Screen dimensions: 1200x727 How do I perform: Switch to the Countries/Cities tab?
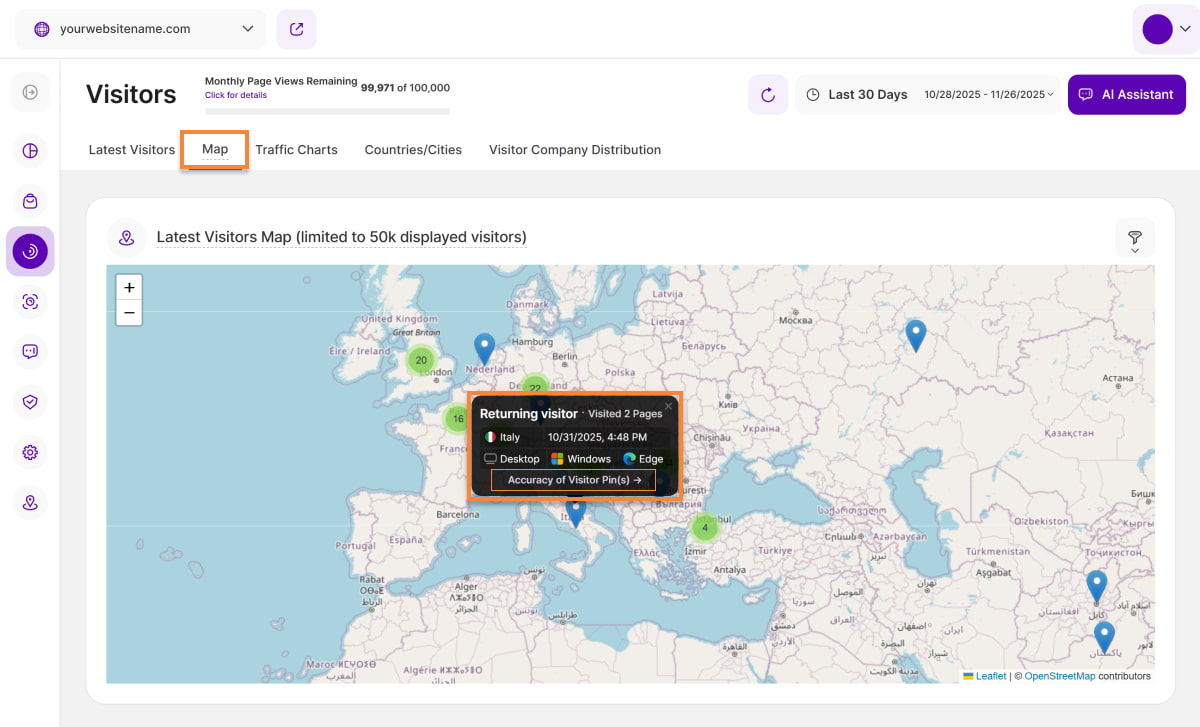tap(413, 150)
